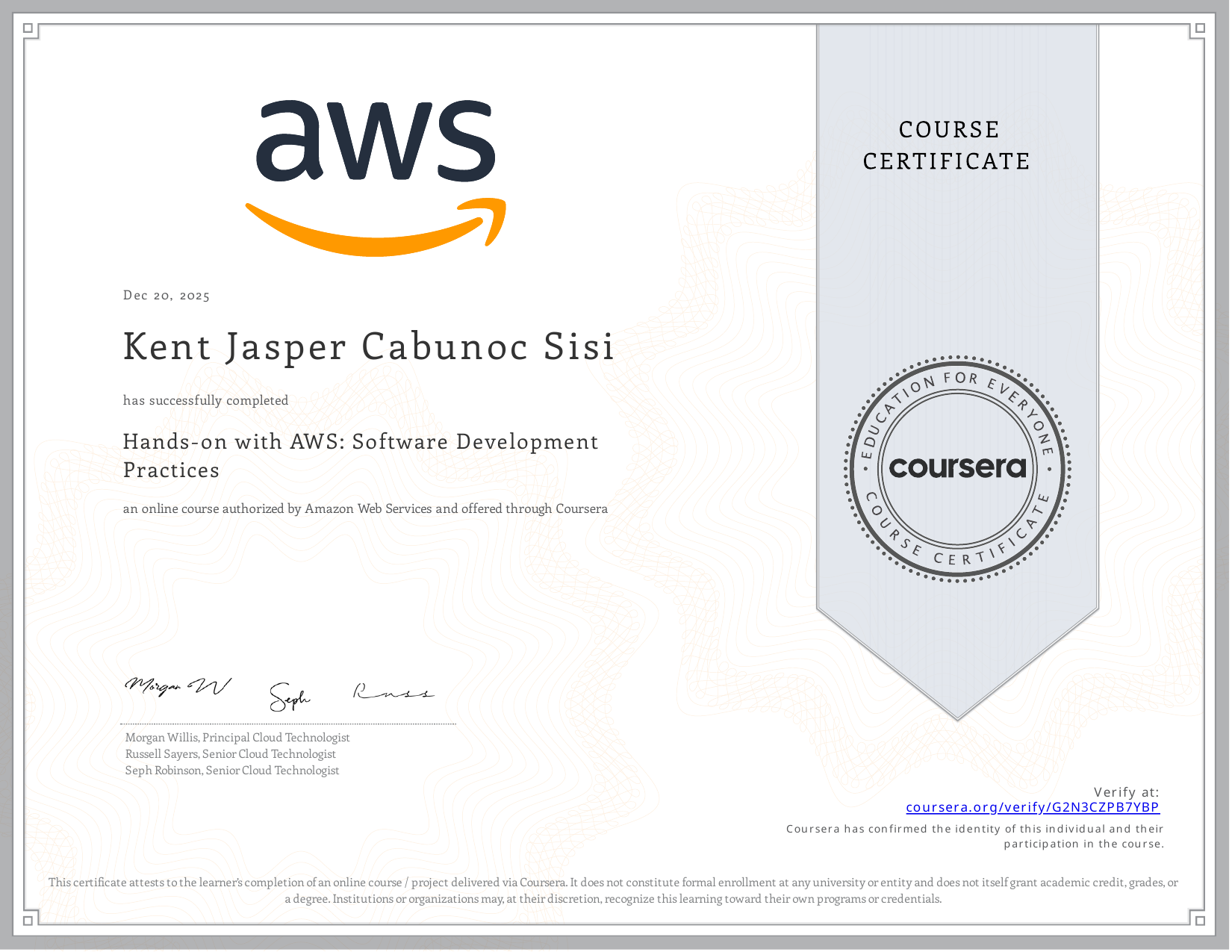Click "Seph Robinson, Senior Cloud Technologist"
The height and width of the screenshot is (952, 1232).
click(232, 771)
